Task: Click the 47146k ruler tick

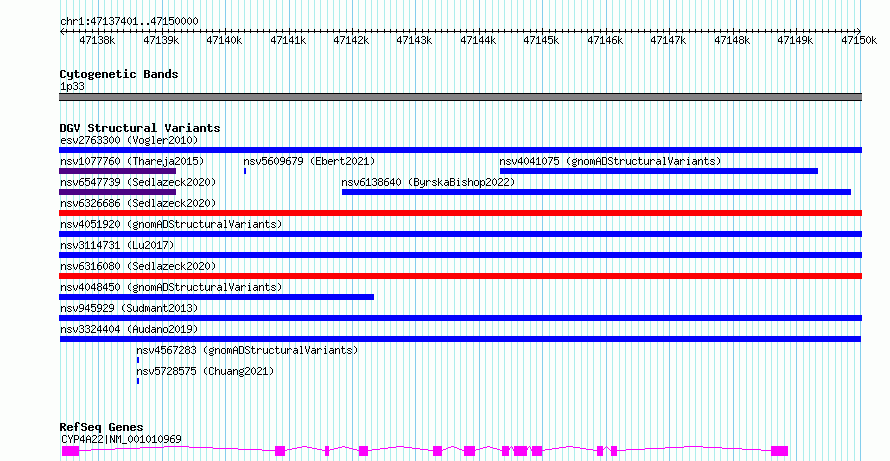Action: (605, 40)
